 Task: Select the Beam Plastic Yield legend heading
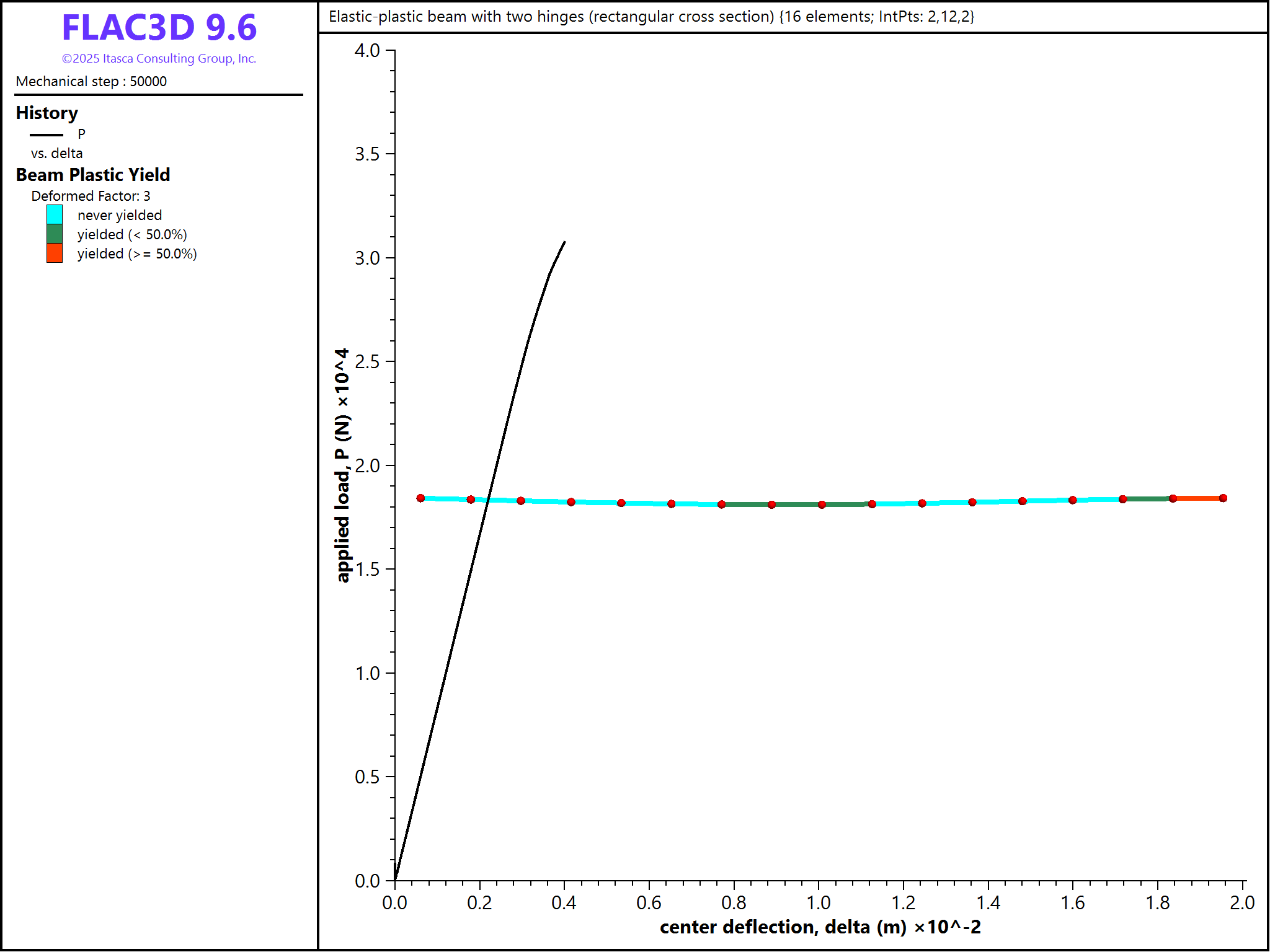tap(93, 175)
